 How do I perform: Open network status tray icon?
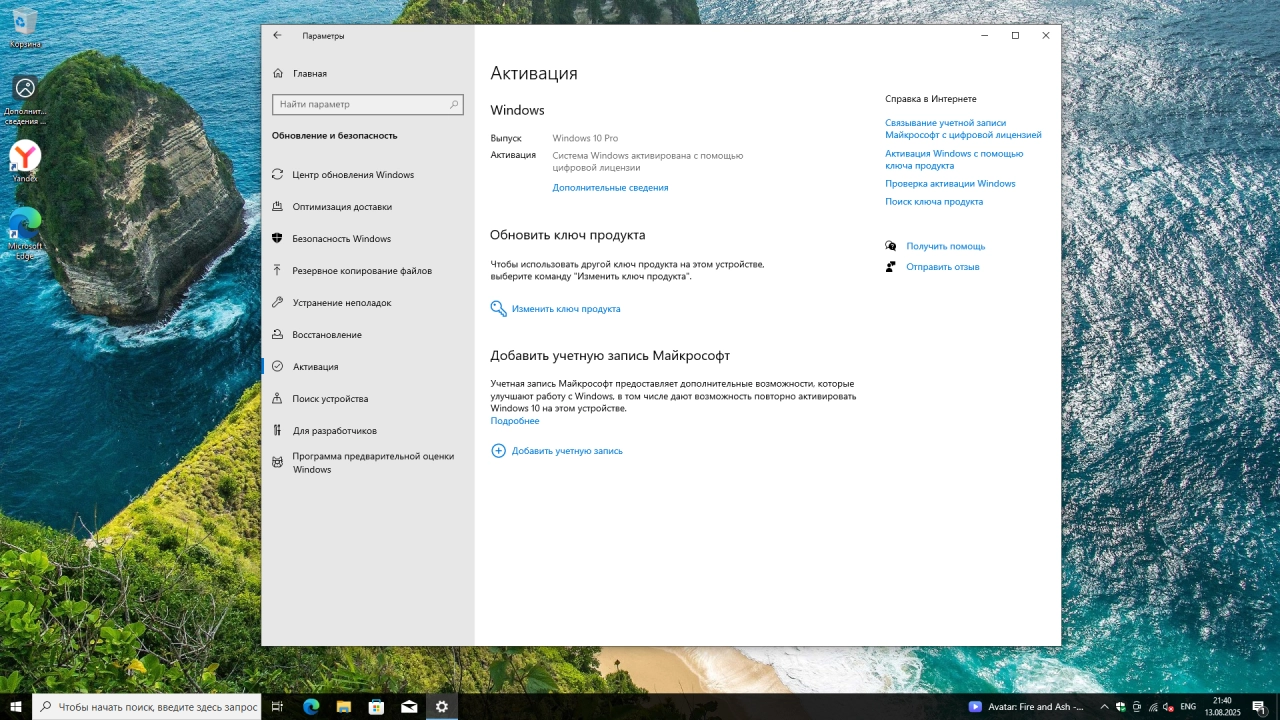[1153, 706]
